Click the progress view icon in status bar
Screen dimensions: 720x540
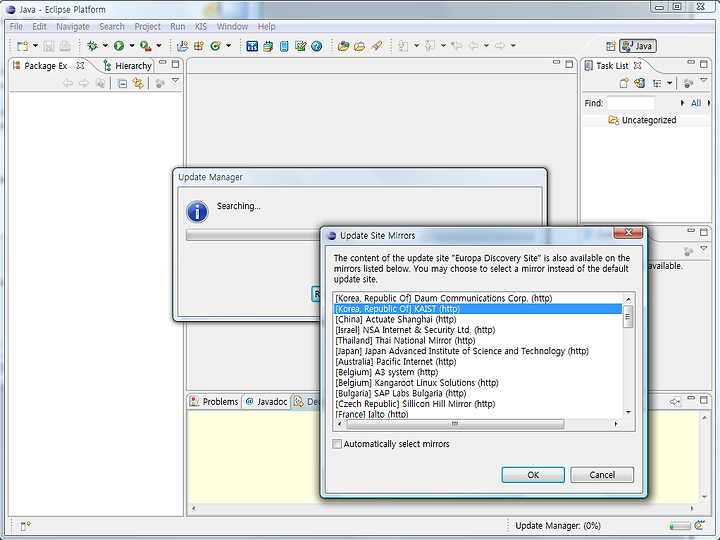click(699, 525)
